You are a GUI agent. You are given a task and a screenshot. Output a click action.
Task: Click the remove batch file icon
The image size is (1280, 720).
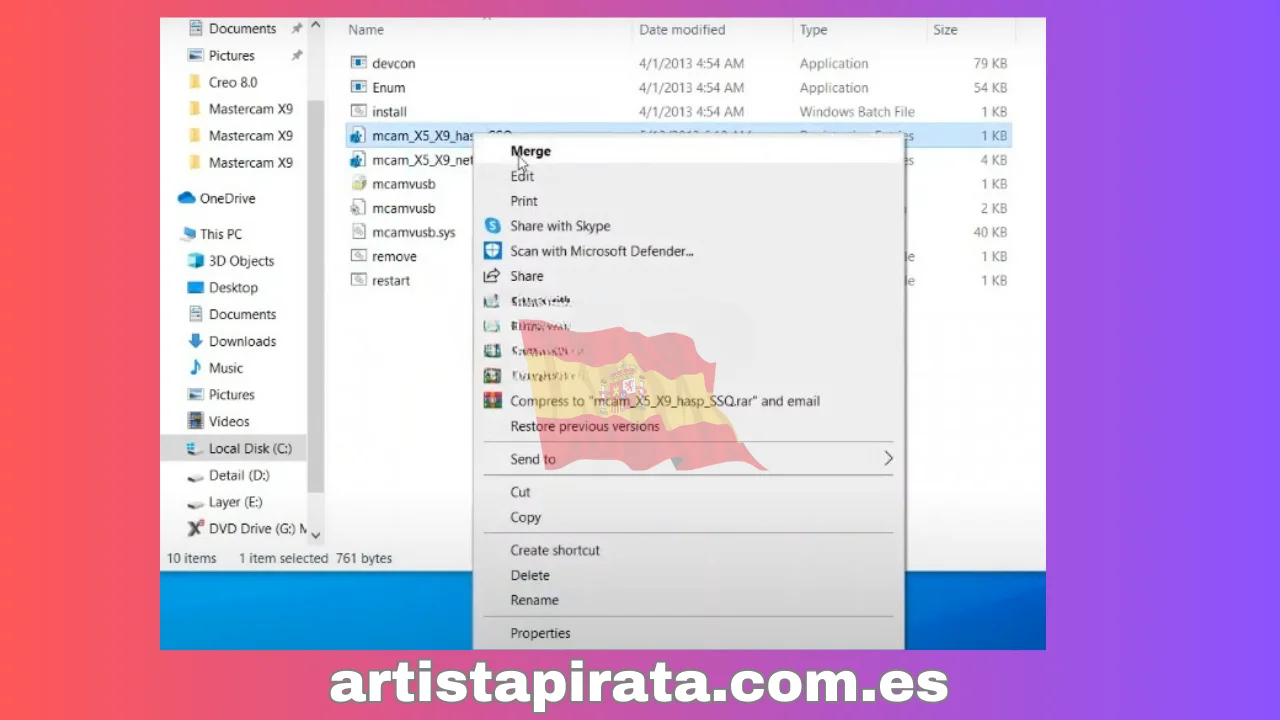pyautogui.click(x=359, y=256)
